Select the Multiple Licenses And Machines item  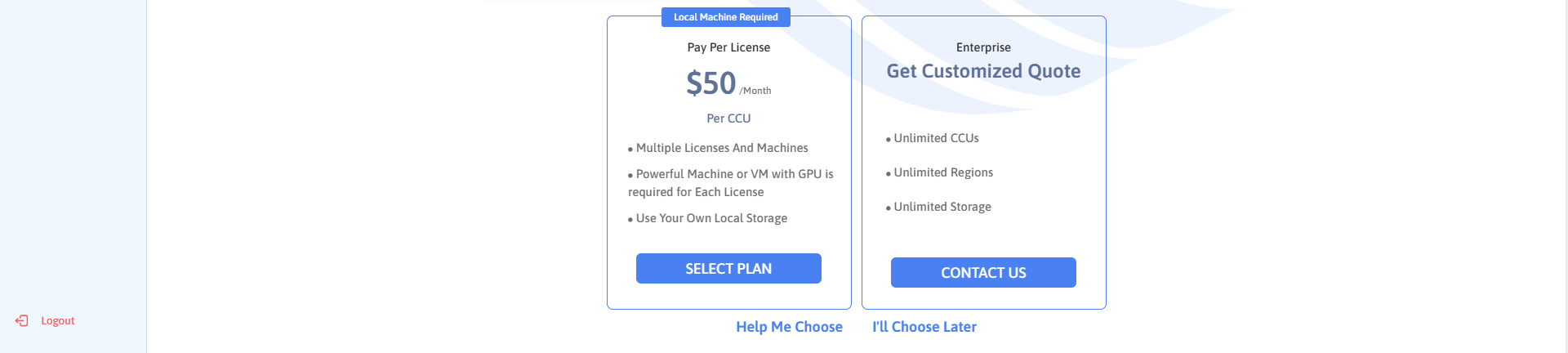pyautogui.click(x=722, y=148)
